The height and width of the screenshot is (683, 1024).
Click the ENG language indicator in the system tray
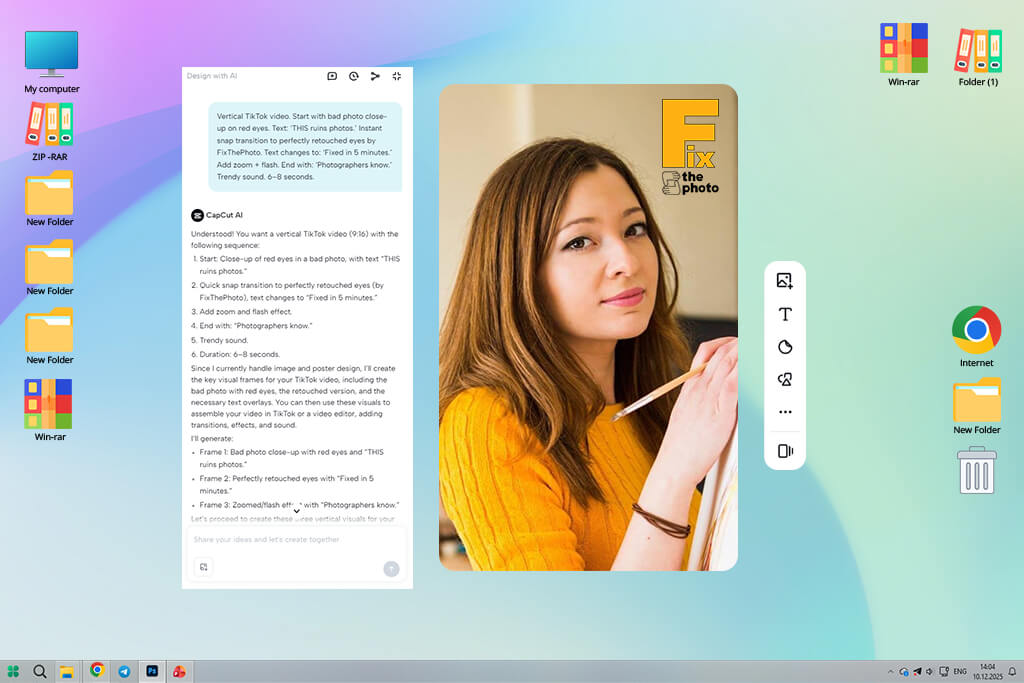960,671
